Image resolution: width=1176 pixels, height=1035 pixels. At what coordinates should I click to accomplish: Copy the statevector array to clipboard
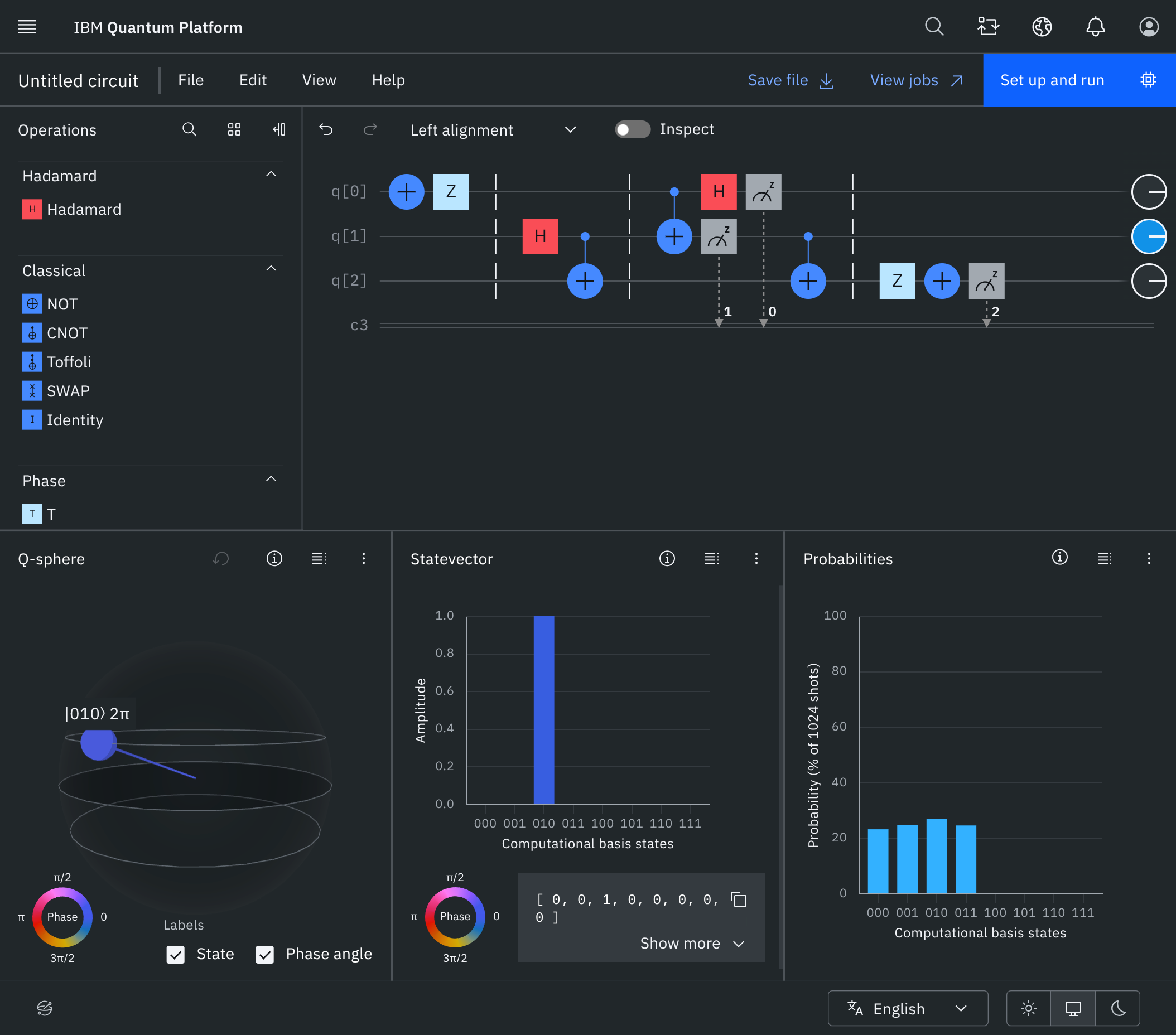point(738,901)
